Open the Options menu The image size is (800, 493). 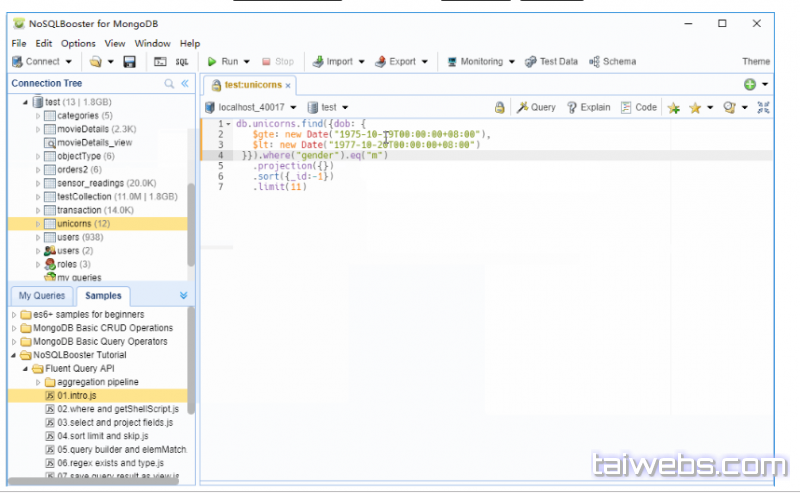point(78,44)
